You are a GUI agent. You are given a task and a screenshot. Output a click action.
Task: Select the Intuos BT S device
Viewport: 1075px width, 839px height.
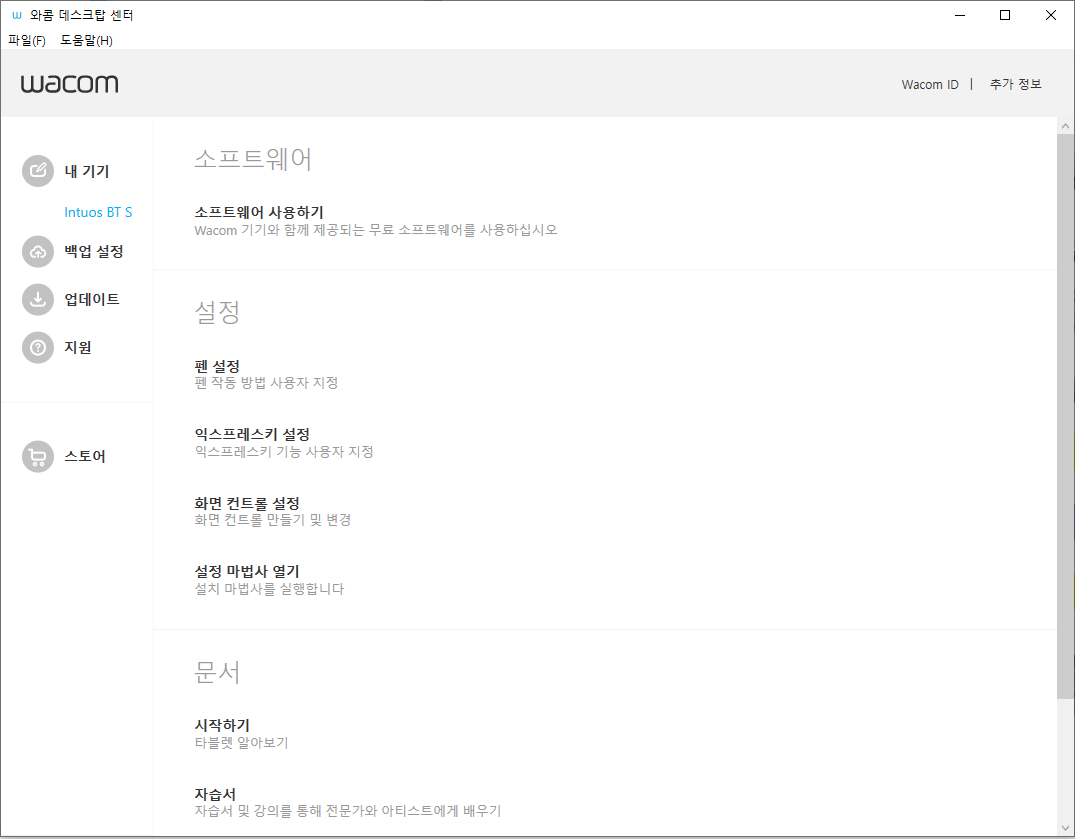tap(98, 212)
